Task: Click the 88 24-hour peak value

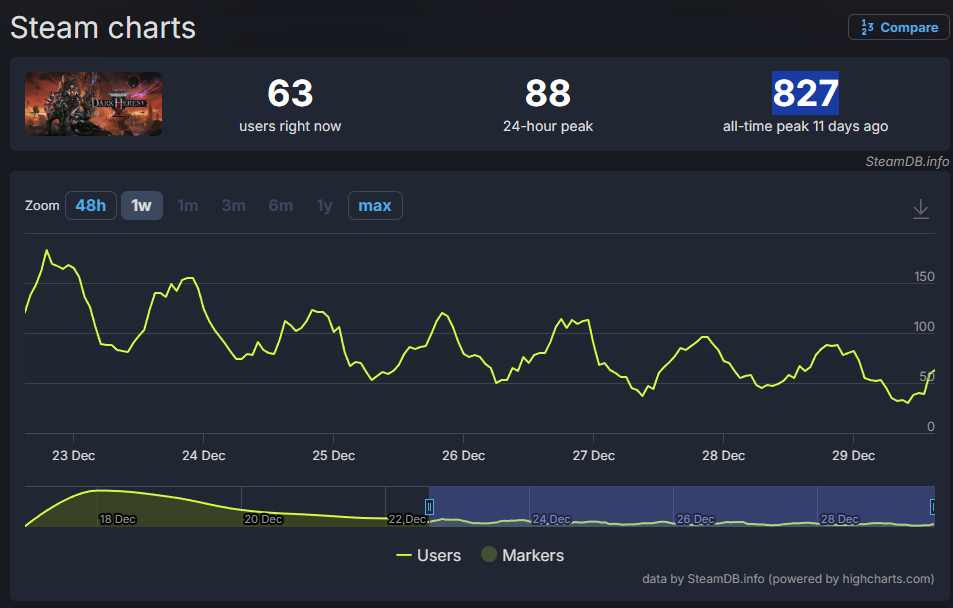Action: click(x=548, y=93)
